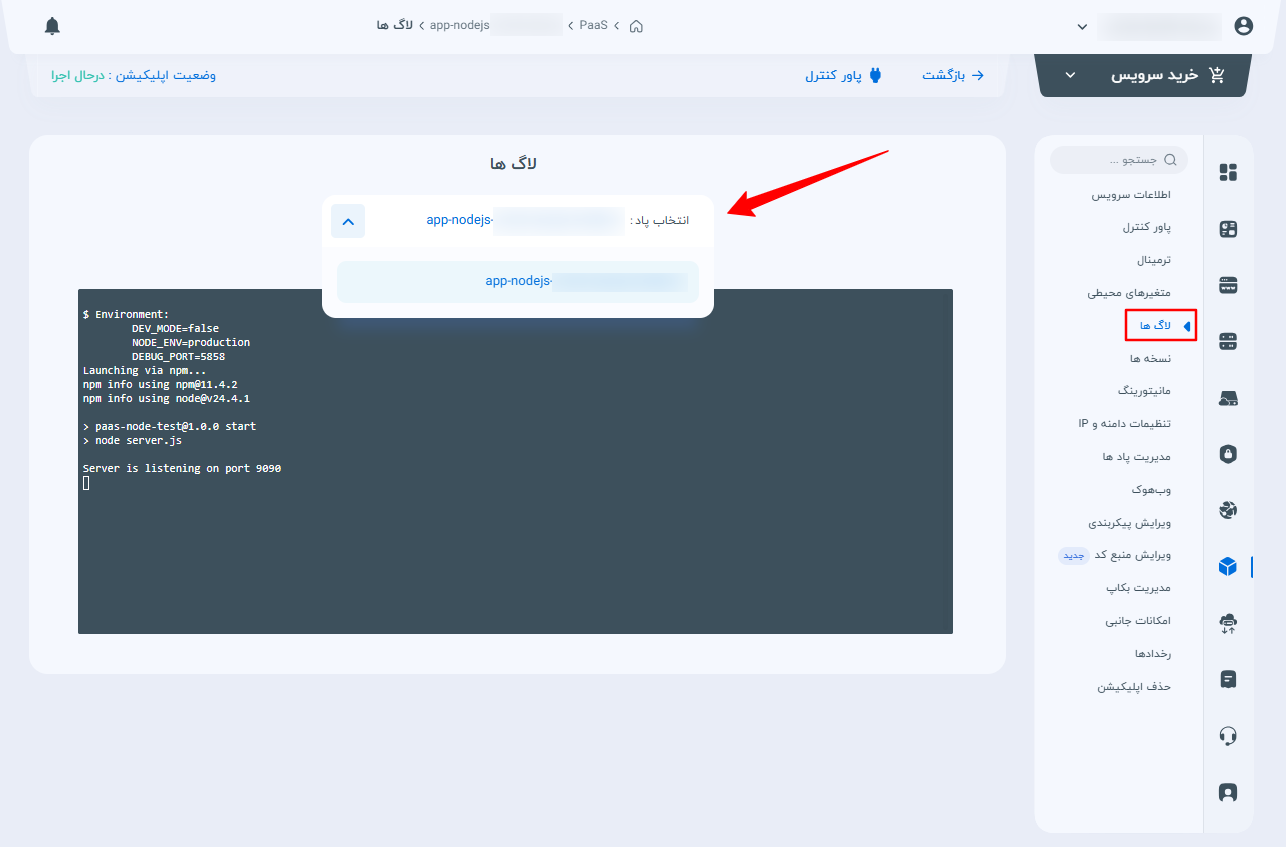Screen dimensions: 1286x847
Task: Click the 'Server is listening on port 9090' line
Action: point(182,468)
